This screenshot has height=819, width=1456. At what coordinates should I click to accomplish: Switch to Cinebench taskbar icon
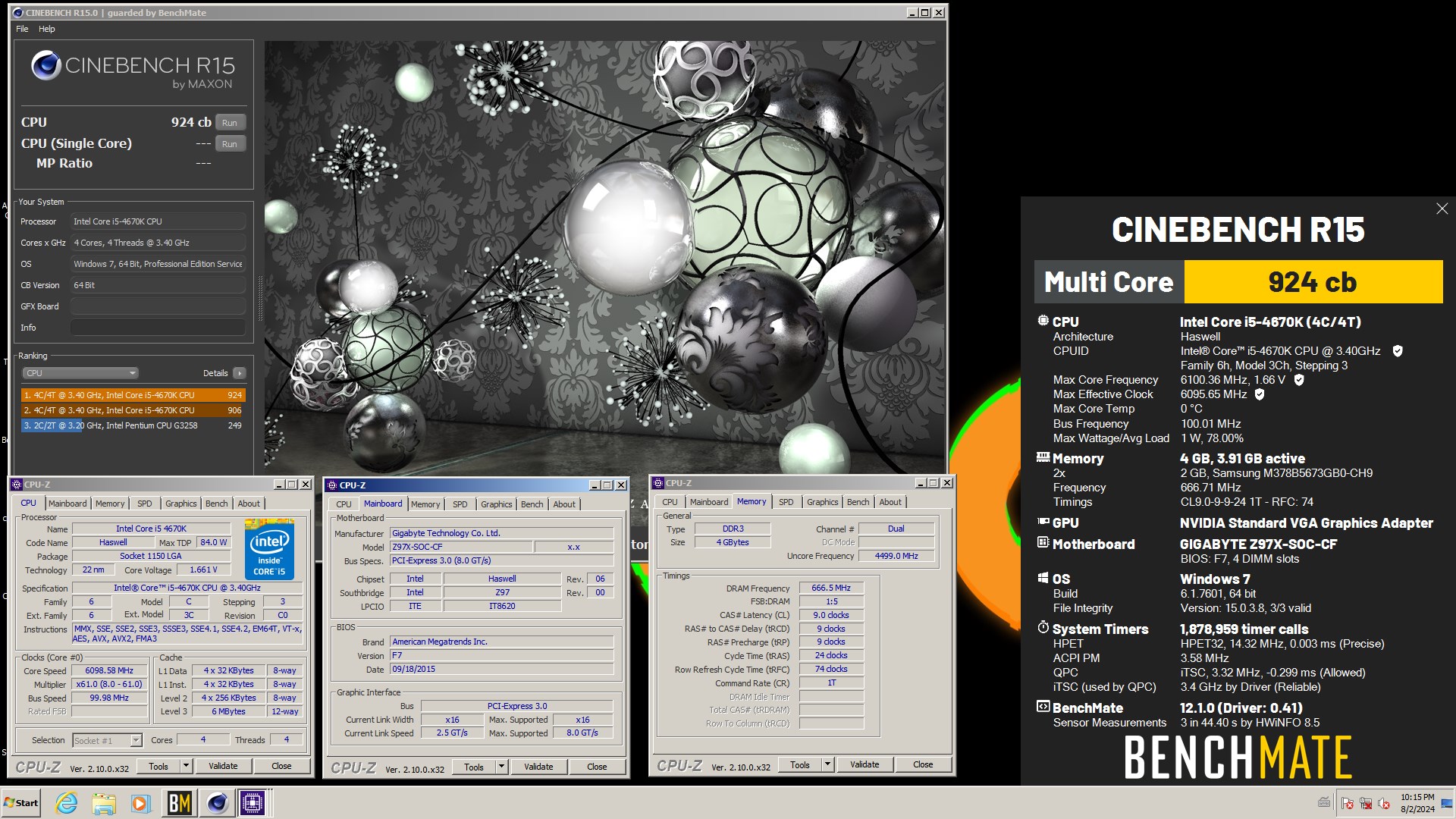click(x=217, y=802)
